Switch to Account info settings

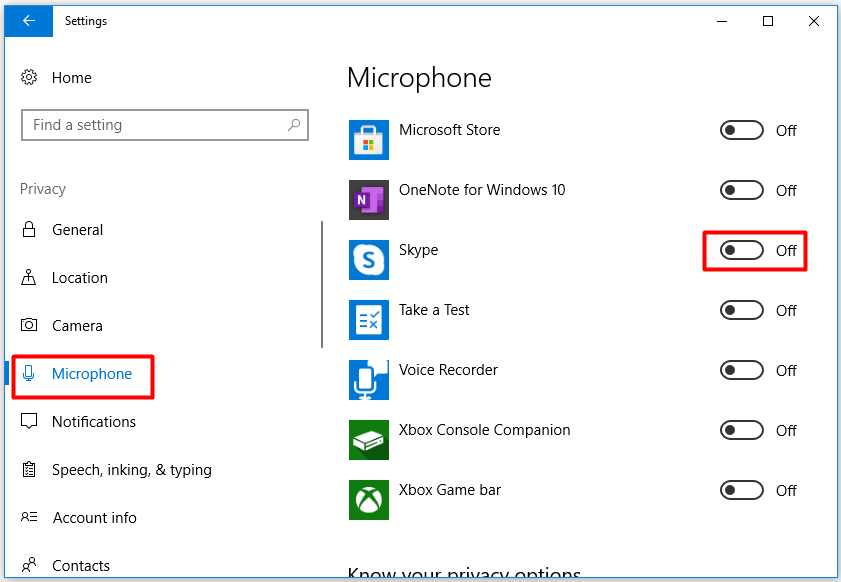[94, 517]
